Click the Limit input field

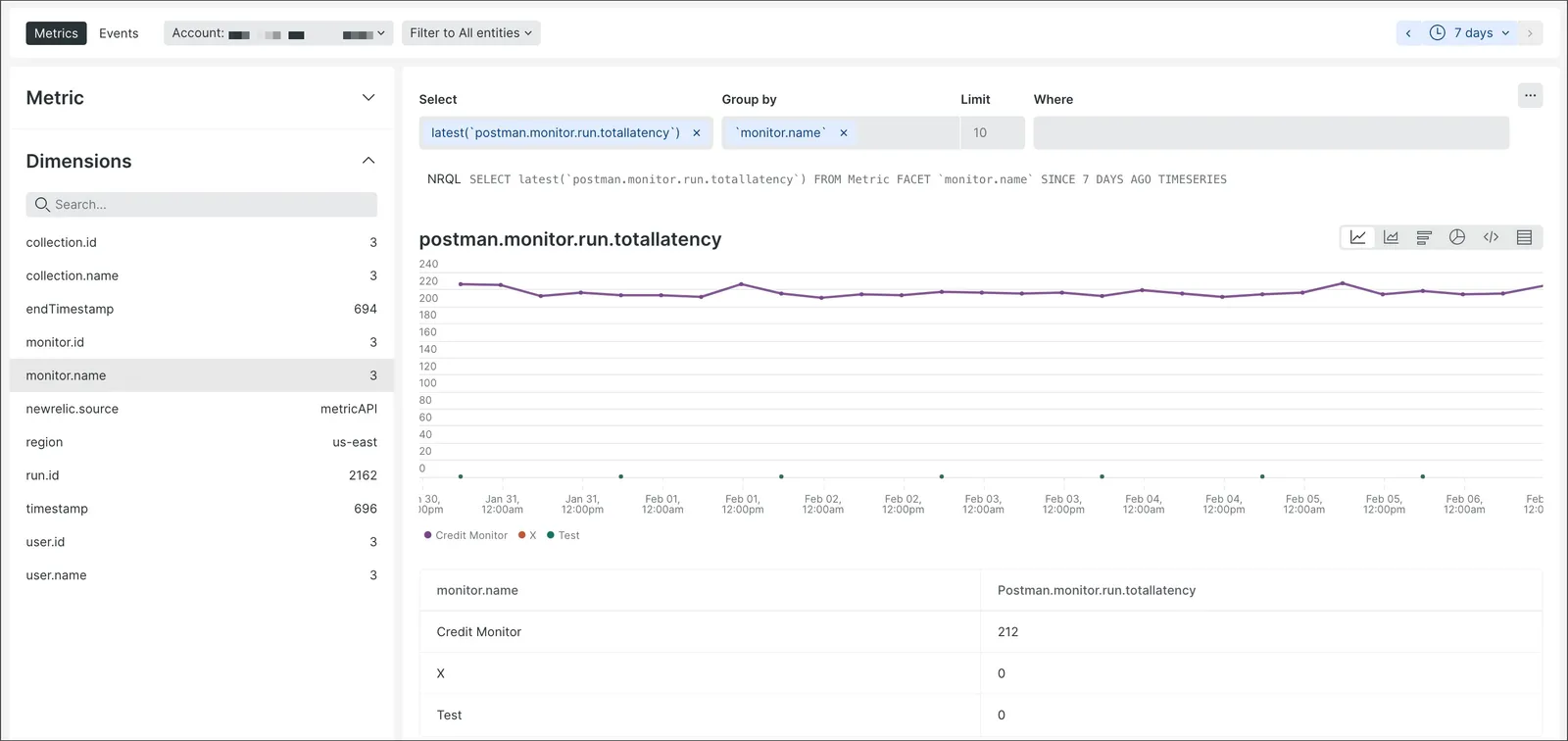[992, 133]
